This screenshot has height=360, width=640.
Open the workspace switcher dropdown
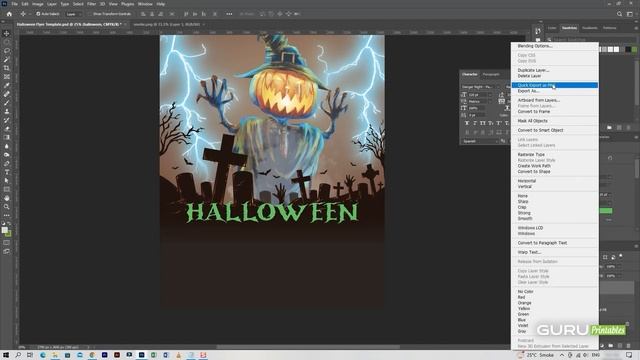click(x=630, y=14)
